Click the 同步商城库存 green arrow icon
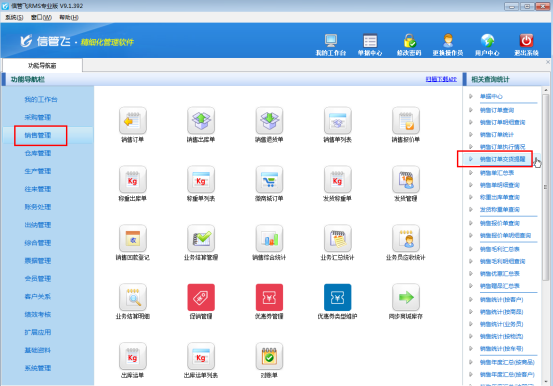This screenshot has height=386, width=553. 406,297
